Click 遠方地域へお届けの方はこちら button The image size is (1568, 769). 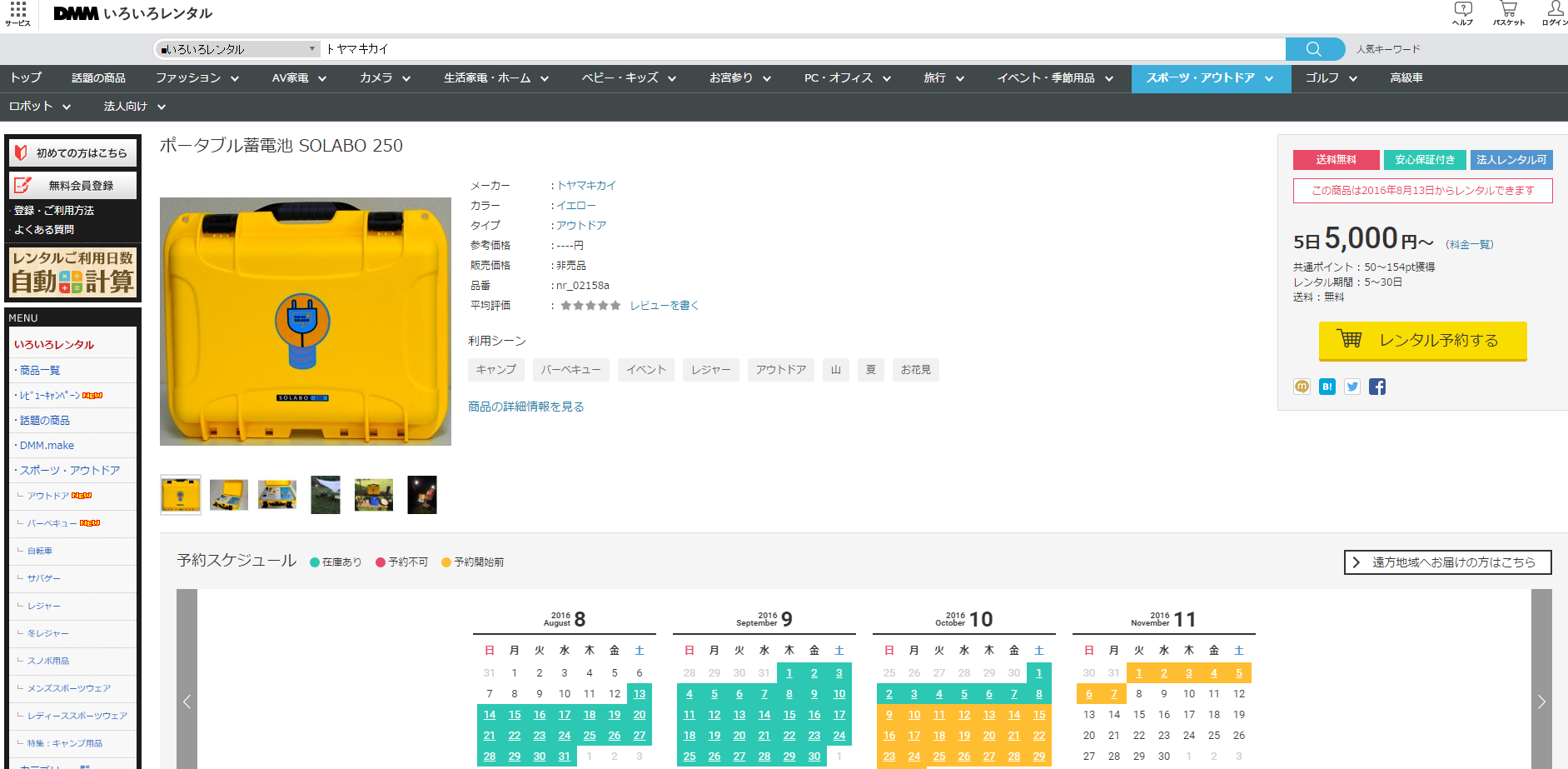click(x=1447, y=562)
